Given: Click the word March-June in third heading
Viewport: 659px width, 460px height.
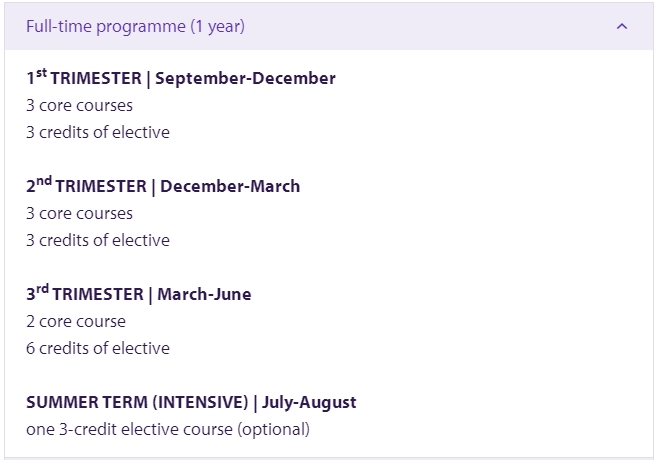Looking at the screenshot, I should click(204, 294).
